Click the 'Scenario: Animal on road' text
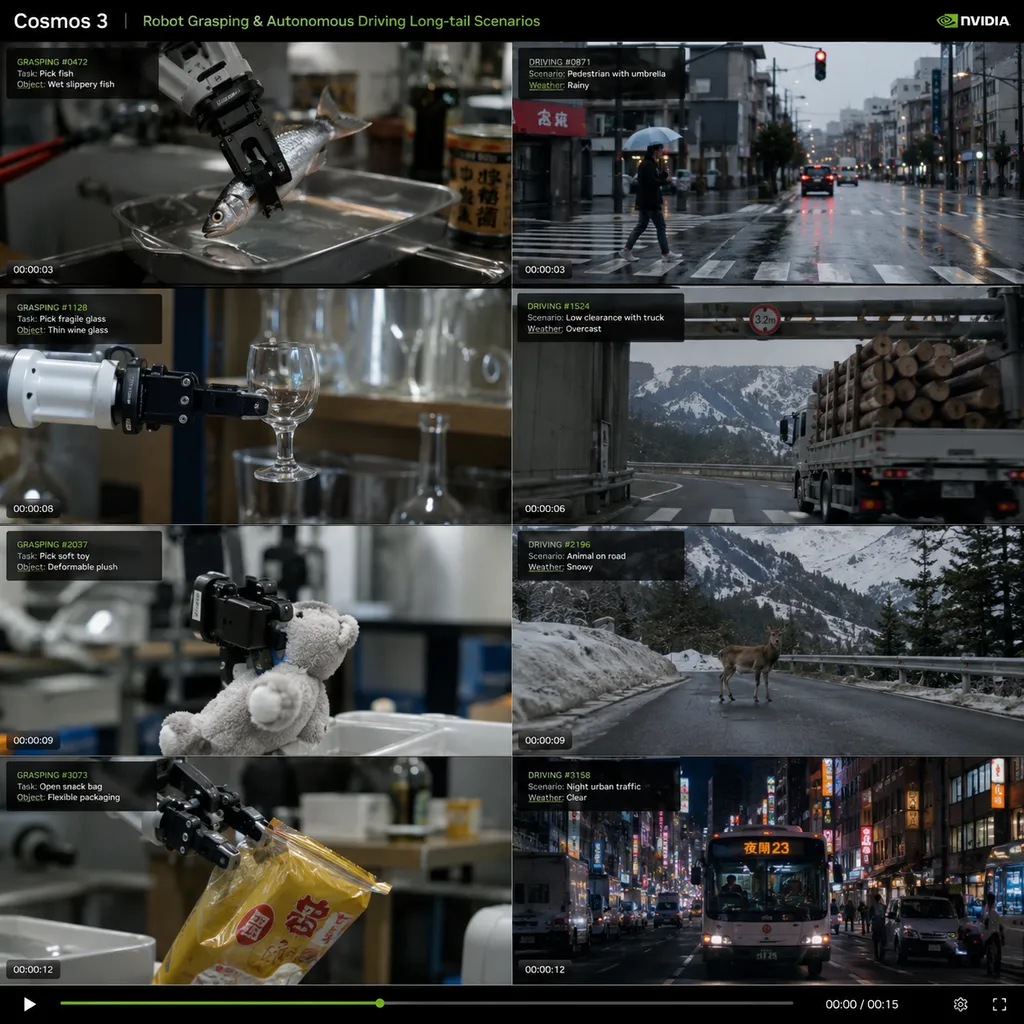Viewport: 1024px width, 1024px height. 577,556
